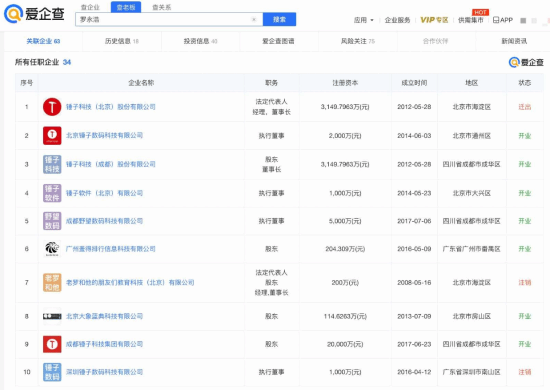Open 企业服务 in the top navigation
550x390 pixels.
point(397,20)
